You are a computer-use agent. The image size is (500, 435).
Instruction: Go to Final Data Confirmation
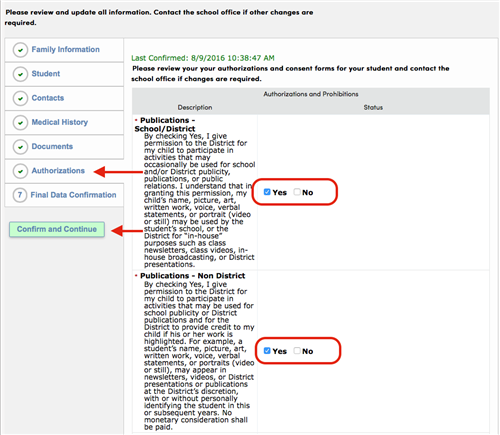click(x=73, y=195)
